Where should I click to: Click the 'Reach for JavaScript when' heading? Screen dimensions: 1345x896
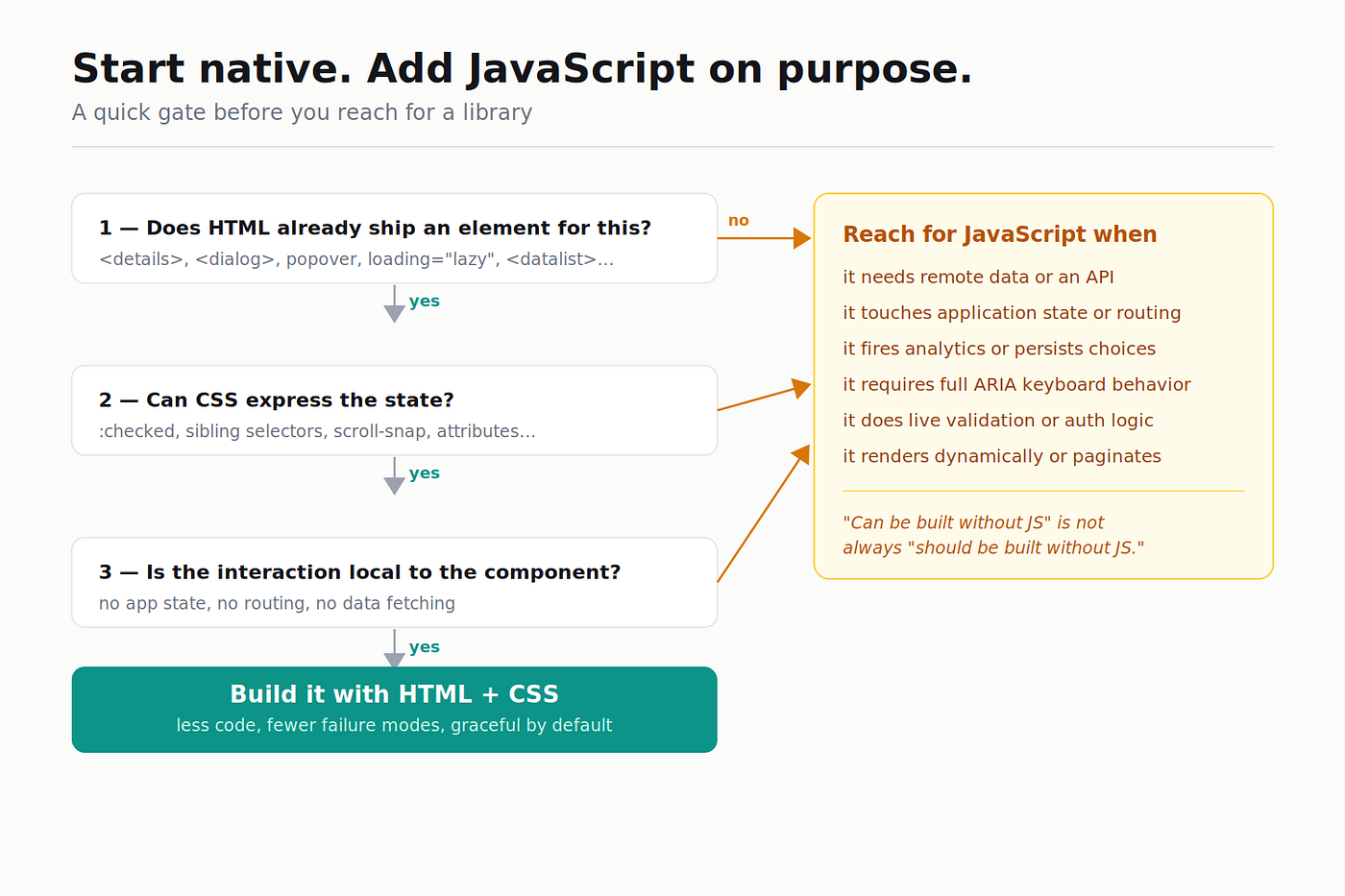click(999, 234)
